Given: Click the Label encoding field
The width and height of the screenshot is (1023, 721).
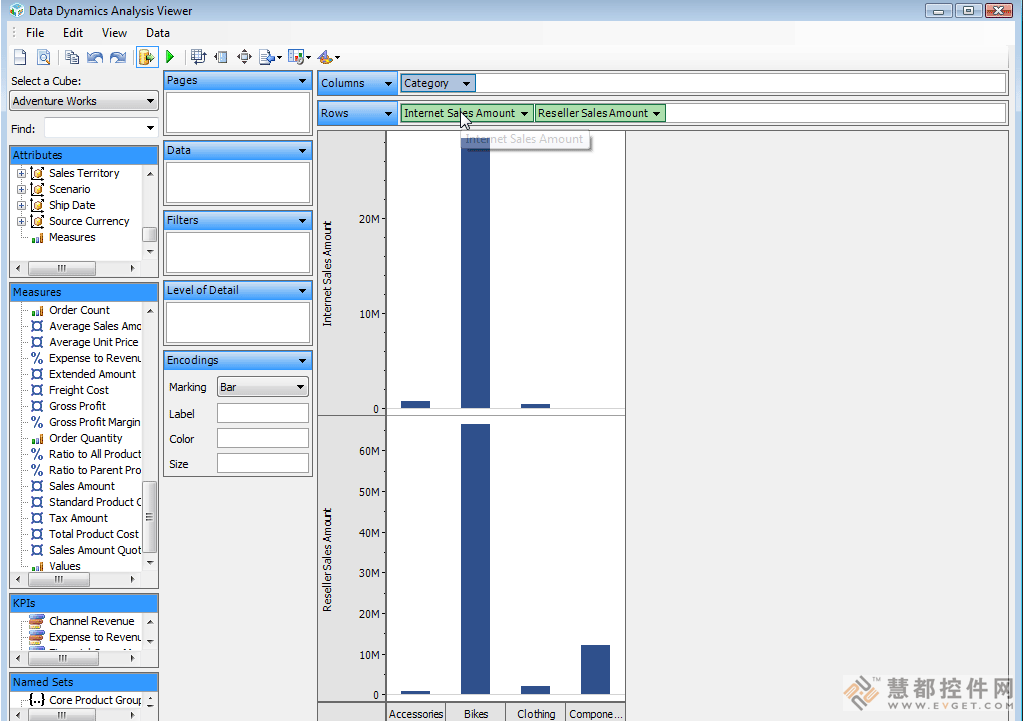Looking at the screenshot, I should tap(262, 413).
